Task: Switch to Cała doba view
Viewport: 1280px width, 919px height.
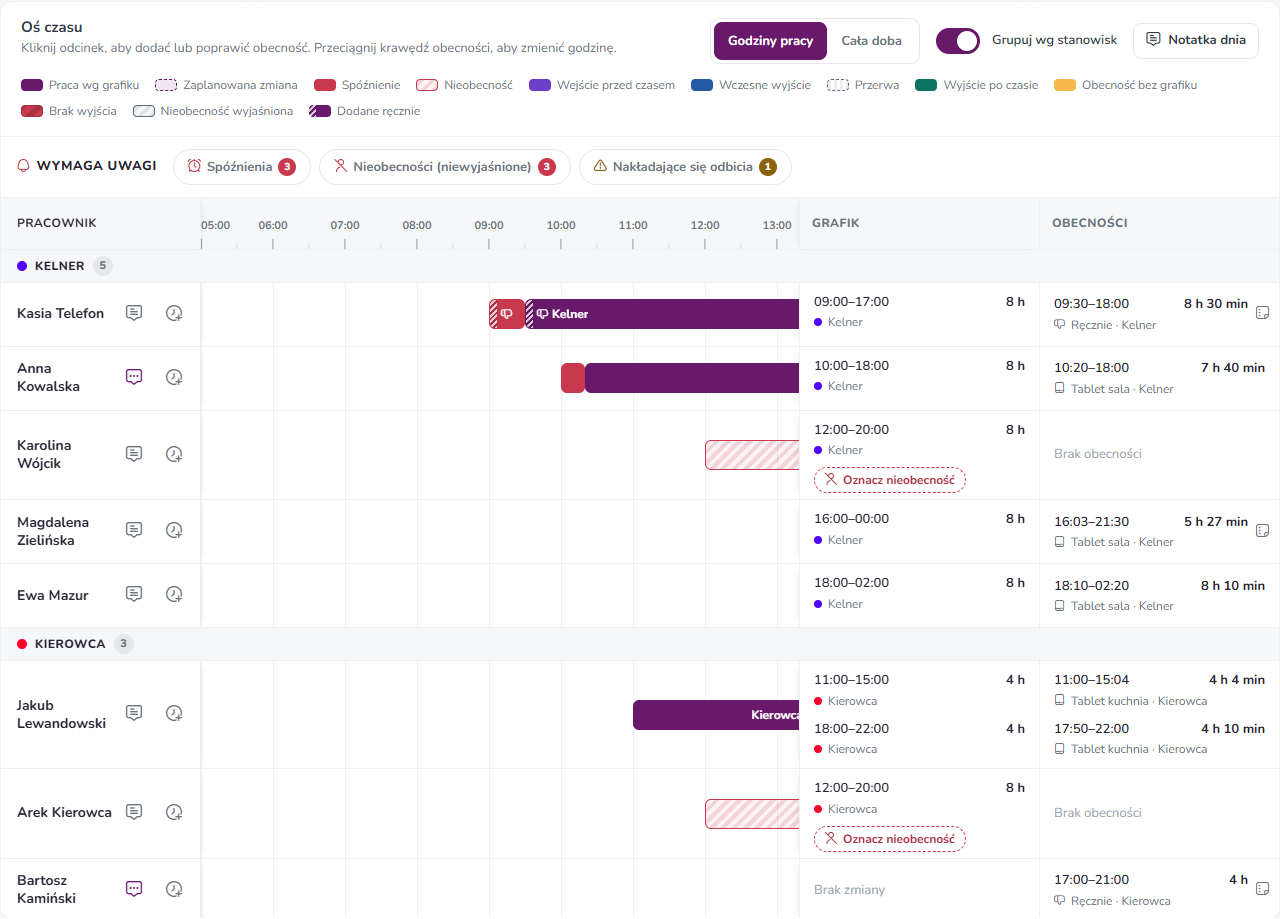Action: tap(871, 41)
